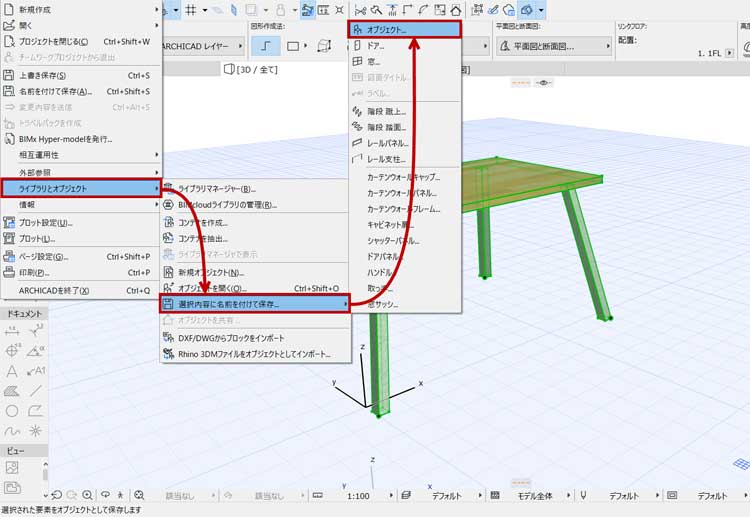Select the Spline tool icon
Image resolution: width=750 pixels, height=517 pixels.
point(12,431)
